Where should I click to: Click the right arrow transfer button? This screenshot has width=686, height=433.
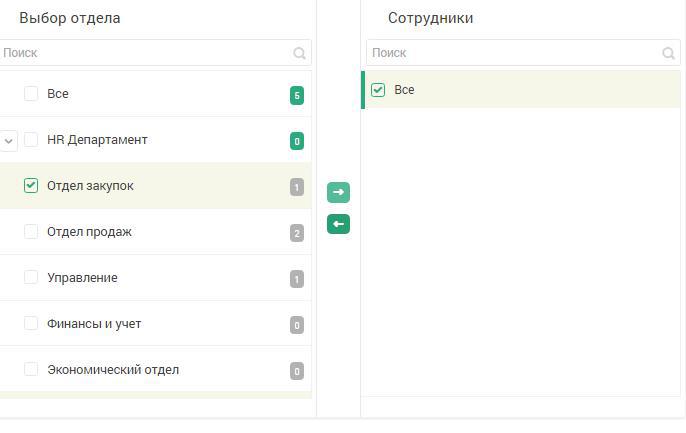point(338,192)
